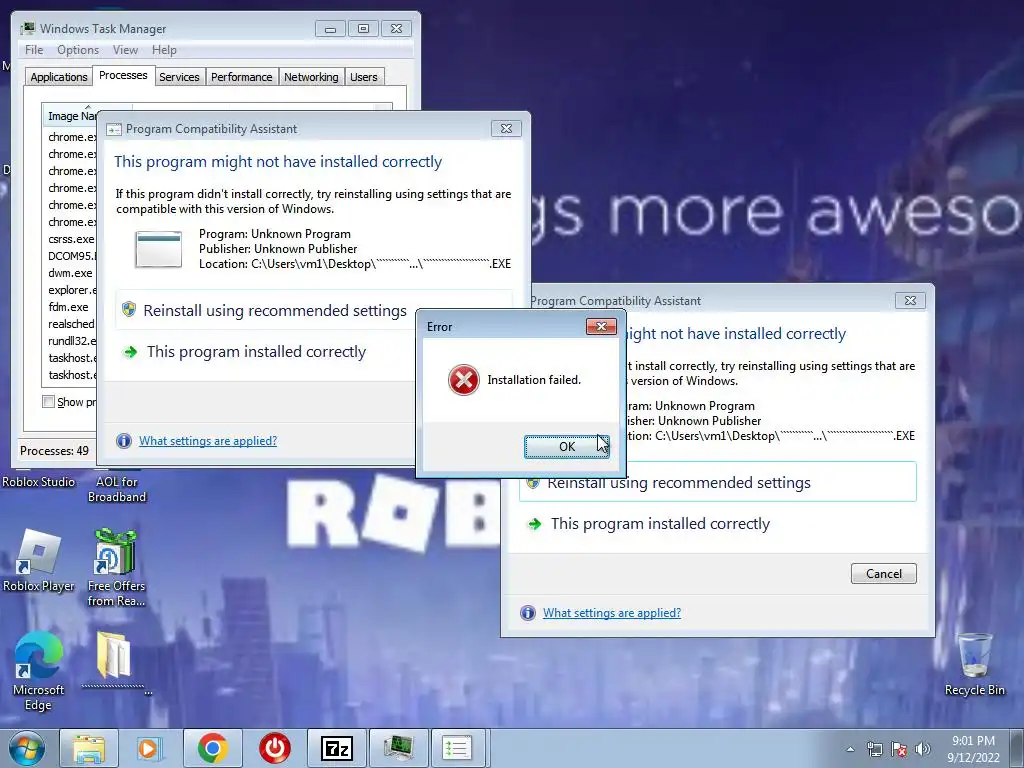This screenshot has width=1024, height=768.
Task: Select rundll32.exe process row
Action: click(71, 341)
